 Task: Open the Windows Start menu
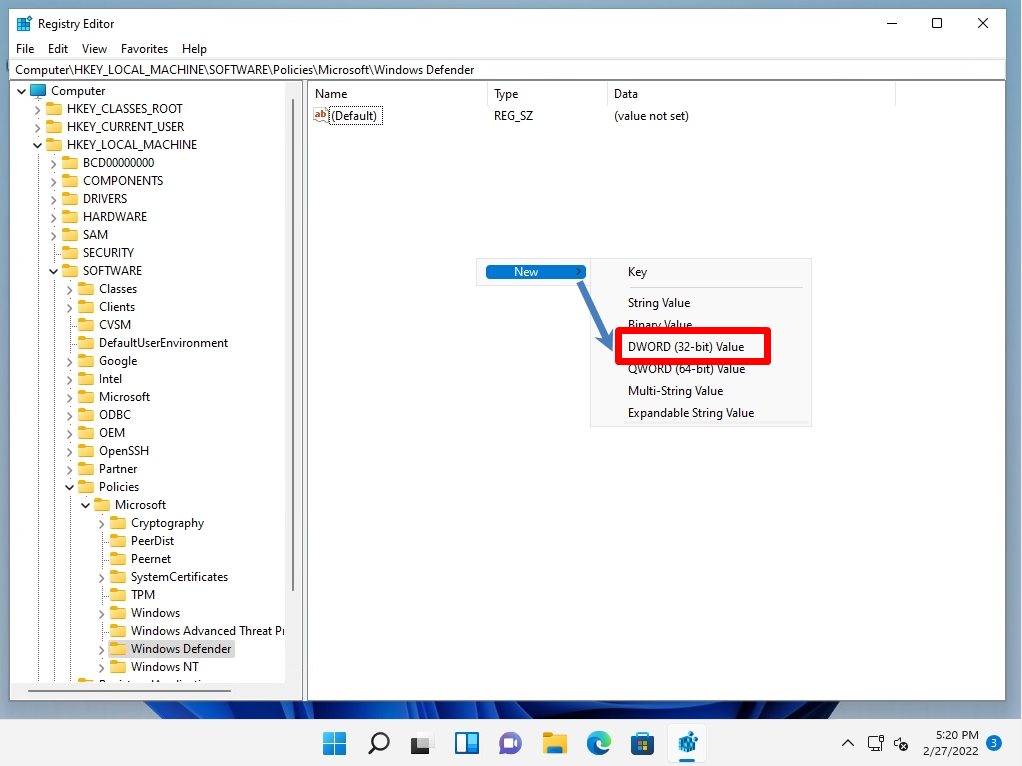[334, 743]
